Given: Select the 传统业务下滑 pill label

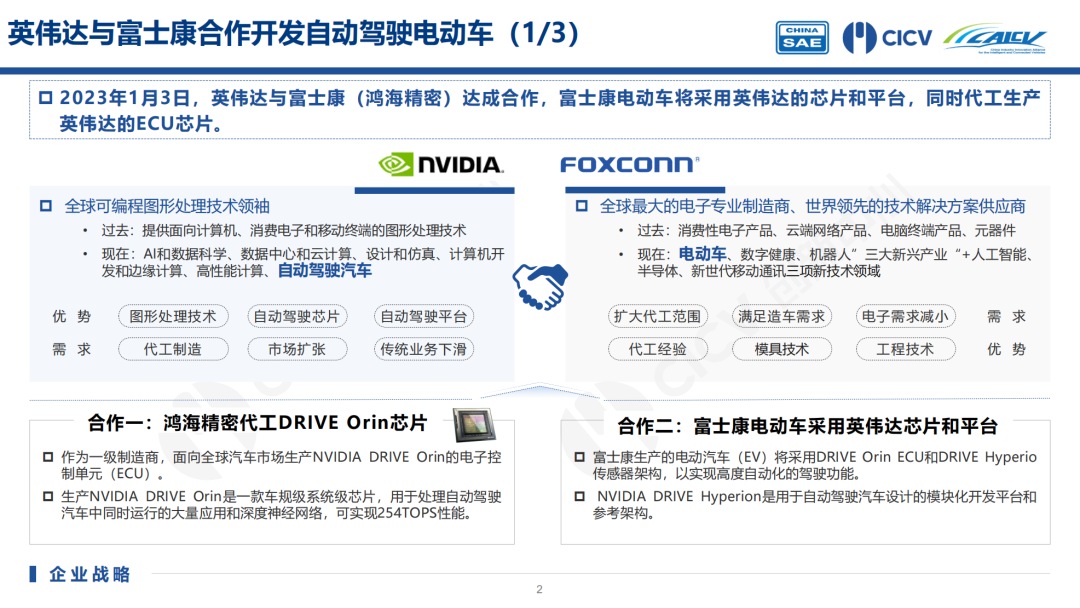Looking at the screenshot, I should click(423, 349).
